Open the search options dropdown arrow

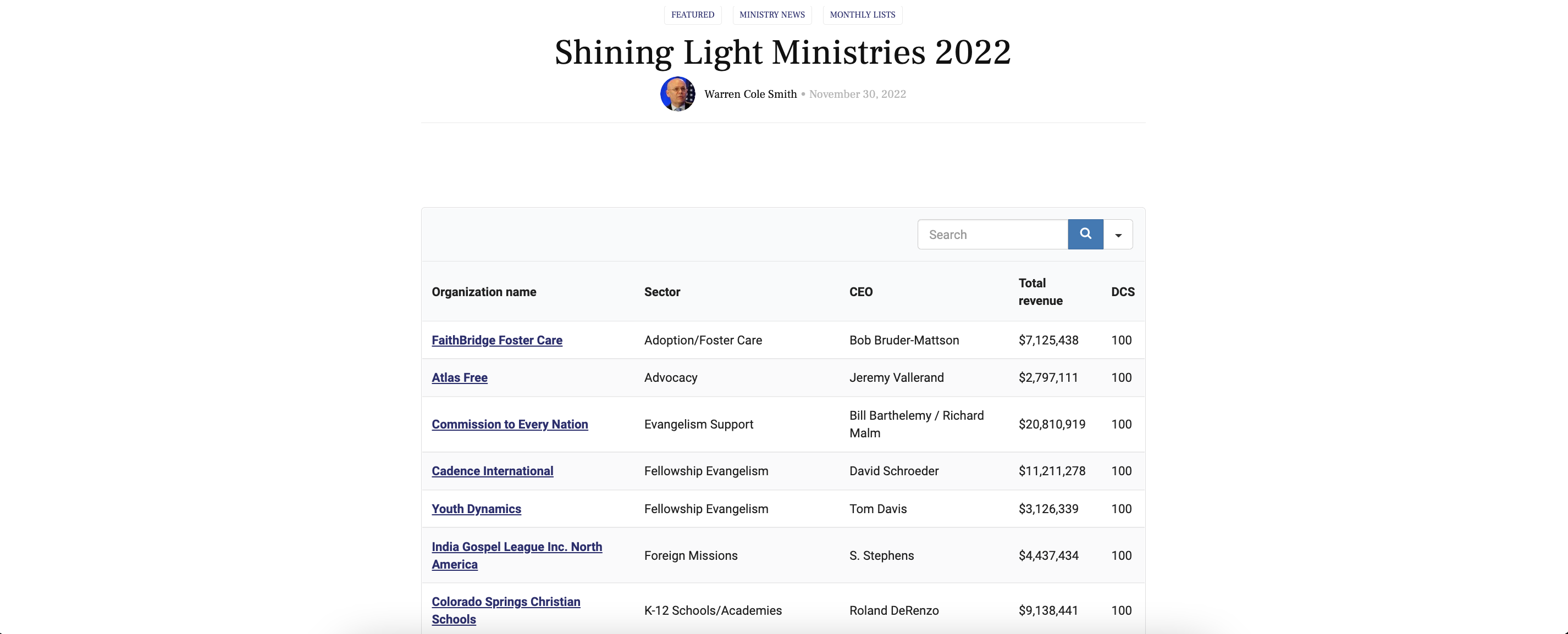coord(1118,233)
